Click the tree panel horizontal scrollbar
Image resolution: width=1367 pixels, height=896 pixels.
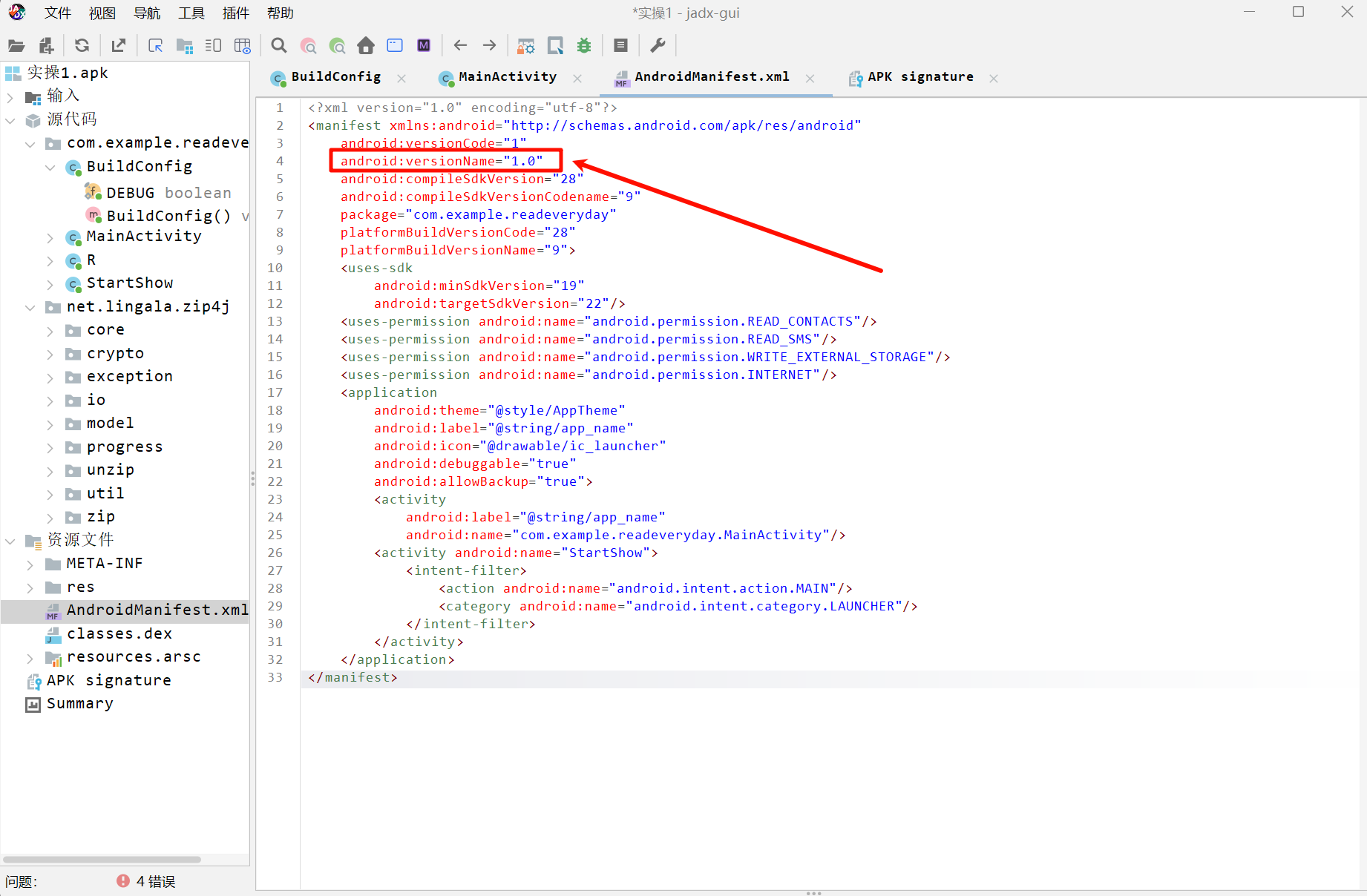tap(102, 860)
